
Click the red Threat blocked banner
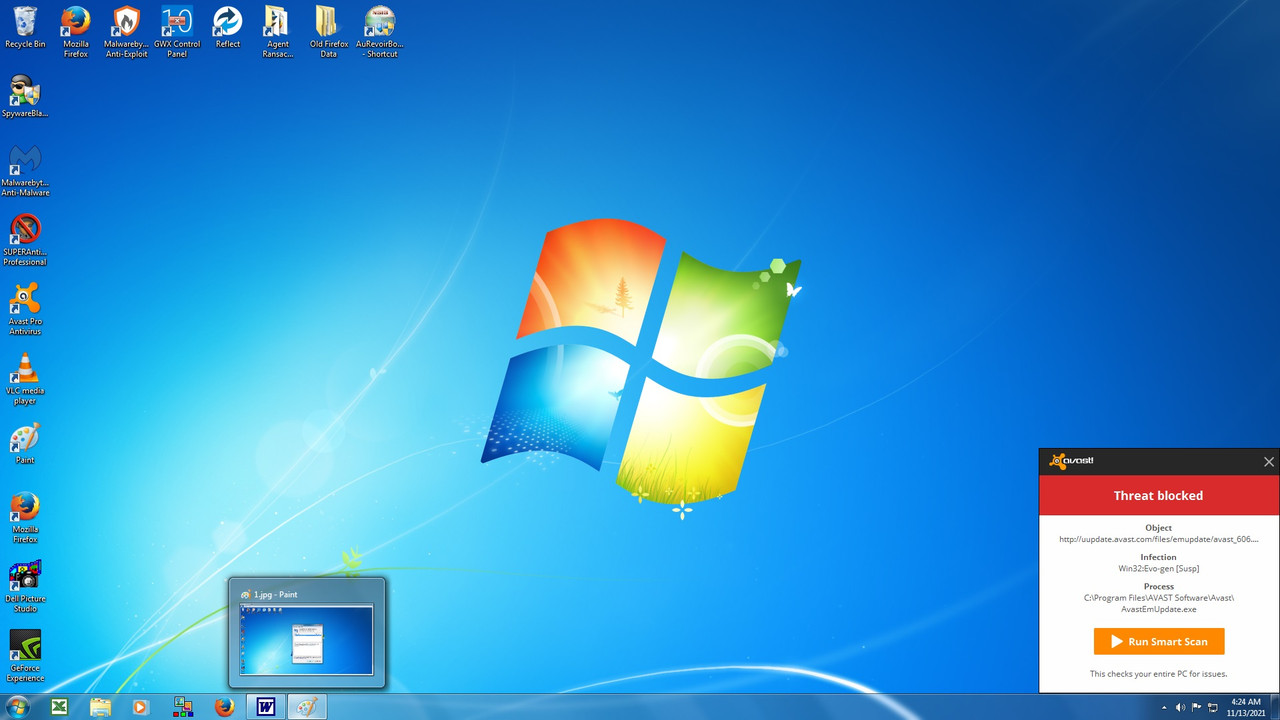[1159, 495]
